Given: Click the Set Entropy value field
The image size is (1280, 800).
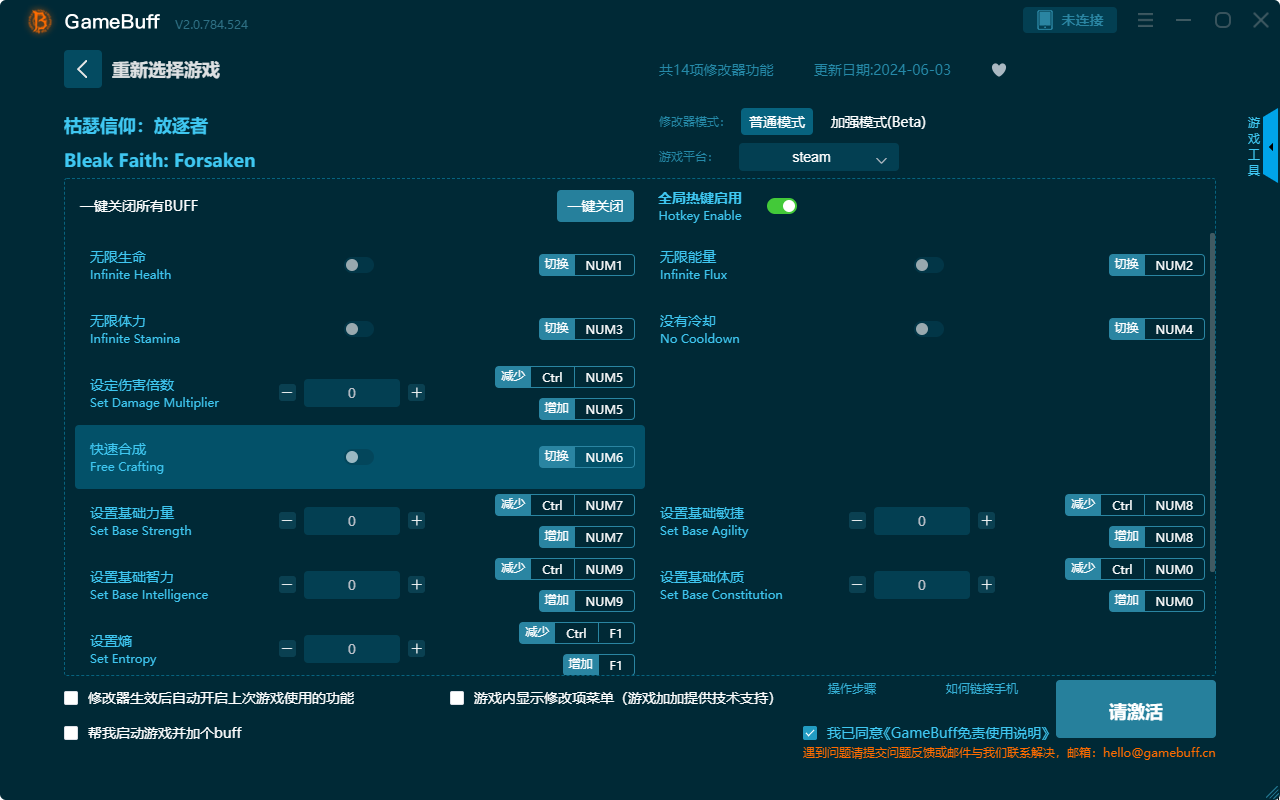Looking at the screenshot, I should 352,649.
